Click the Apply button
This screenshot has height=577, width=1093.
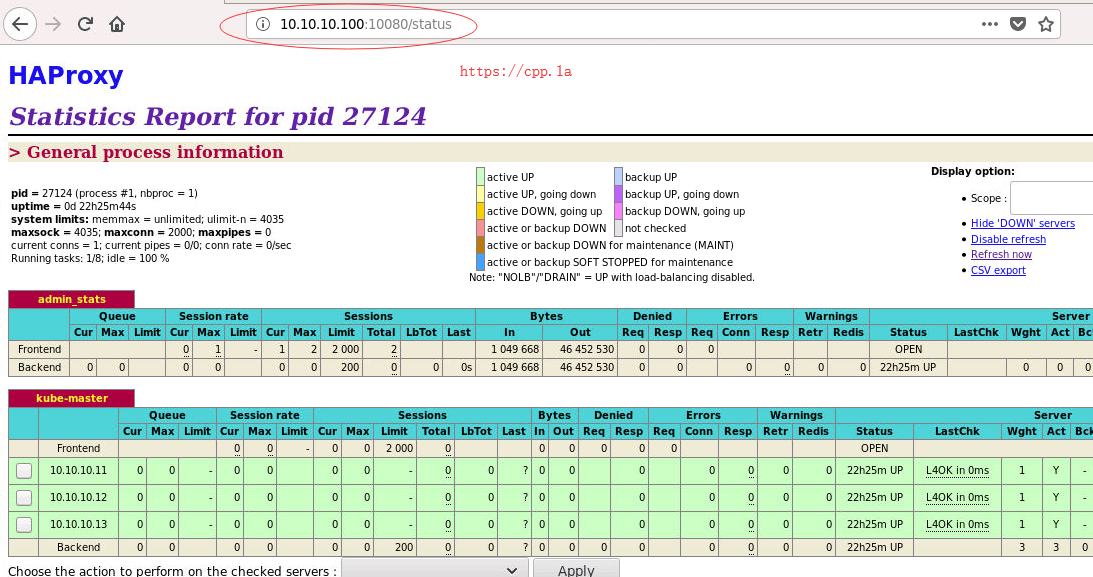(x=576, y=569)
